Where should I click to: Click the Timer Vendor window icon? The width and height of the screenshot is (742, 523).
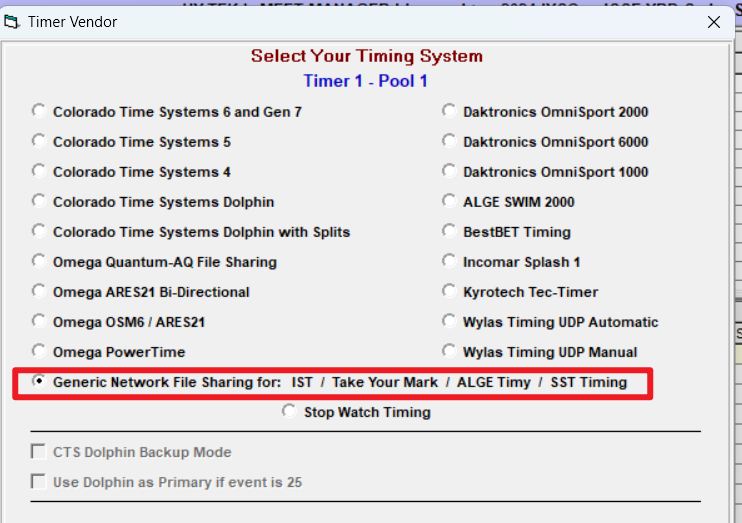[12, 21]
